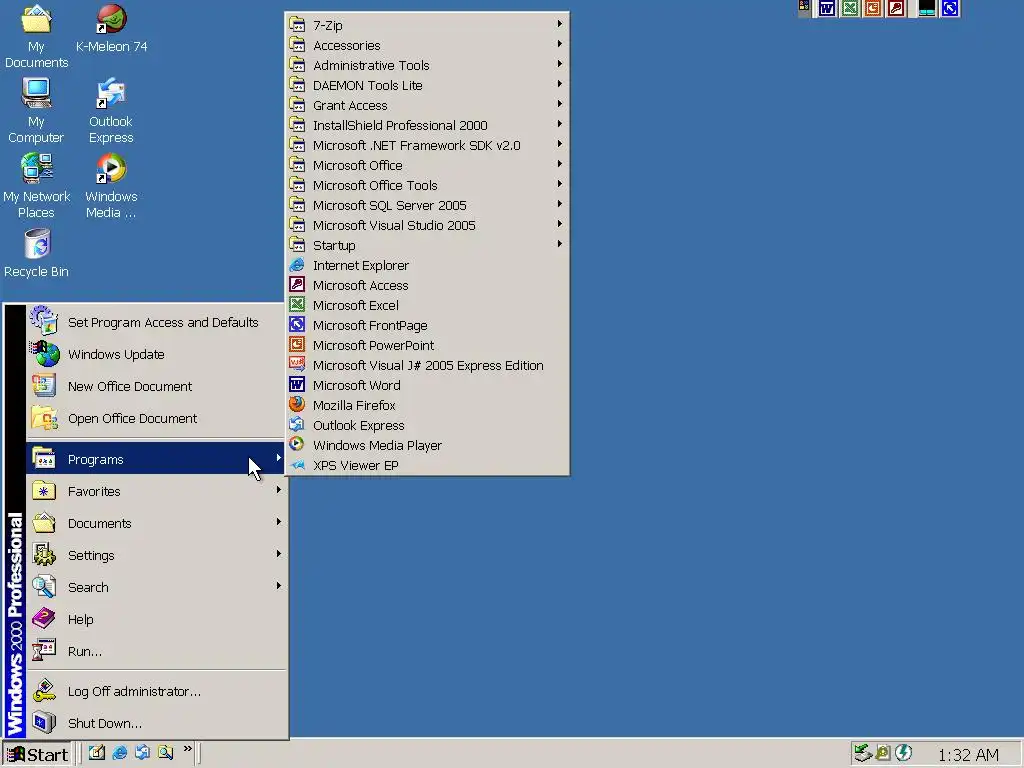
Task: Click the DAEMON Tools lightning tray icon
Action: point(903,753)
